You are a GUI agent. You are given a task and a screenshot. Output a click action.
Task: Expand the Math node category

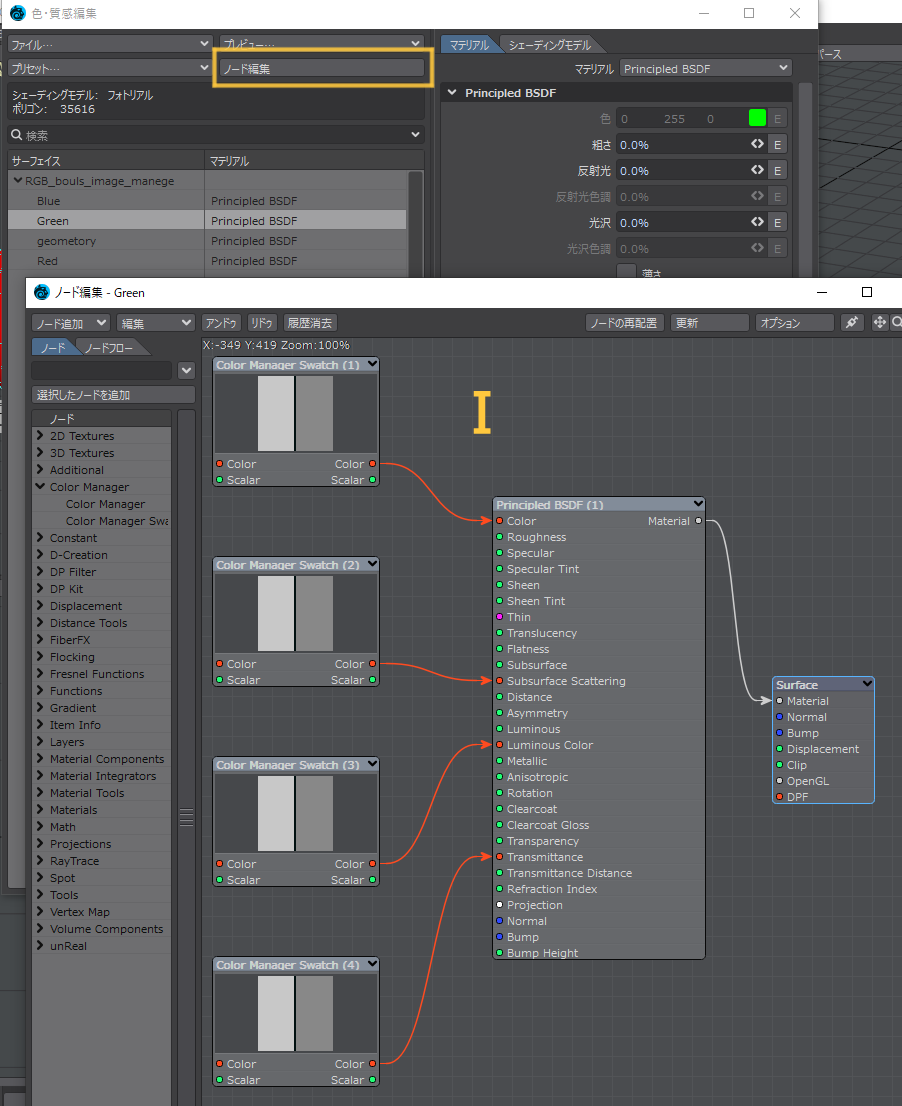point(40,827)
